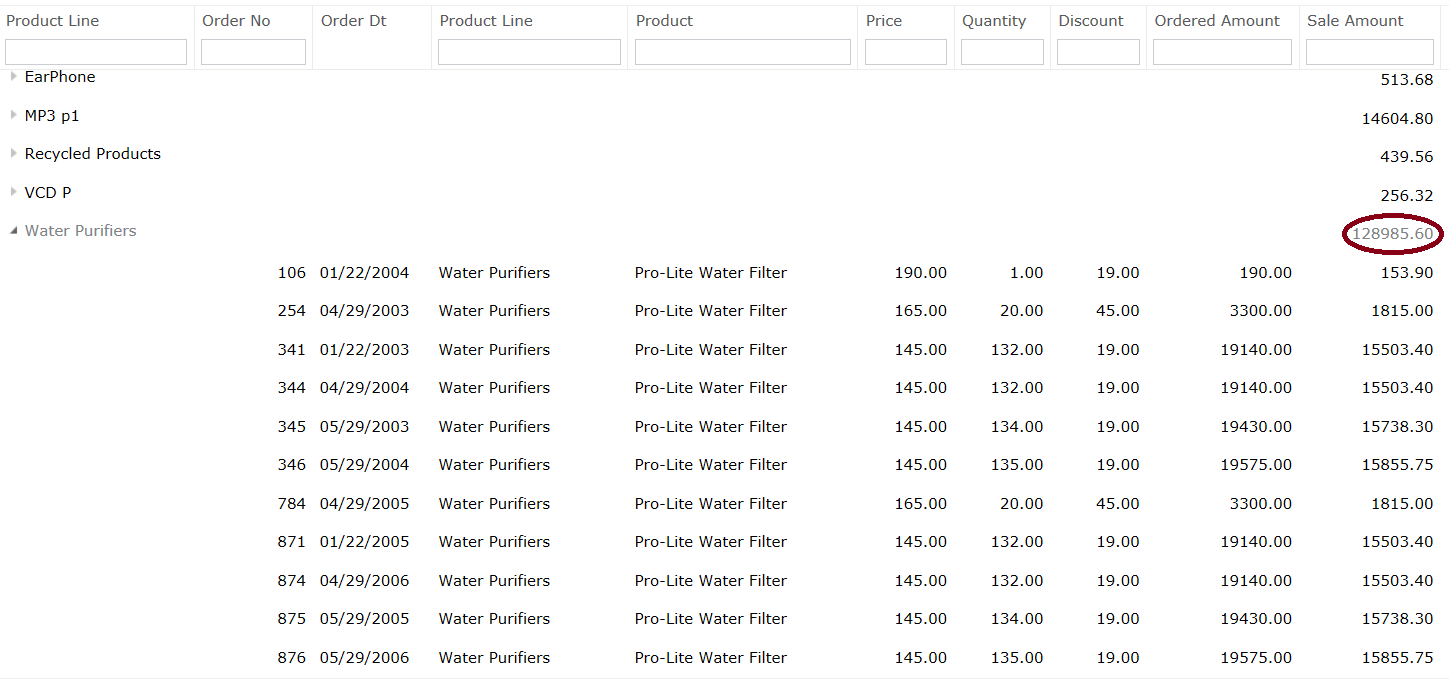Sort by the Order No column header

[236, 21]
